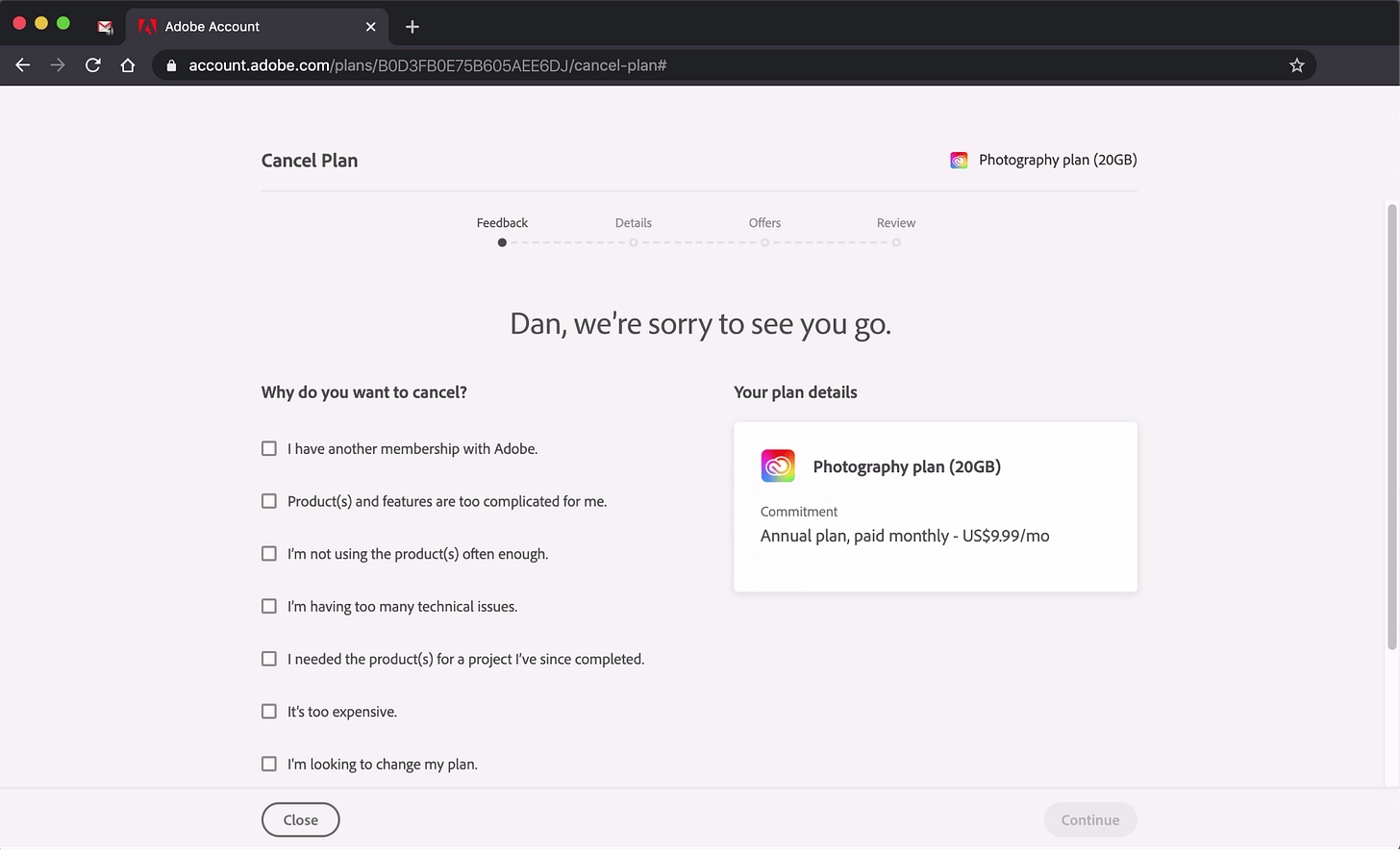Click the 'Your plan details' heading
Viewport: 1400px width, 856px height.
click(x=795, y=392)
